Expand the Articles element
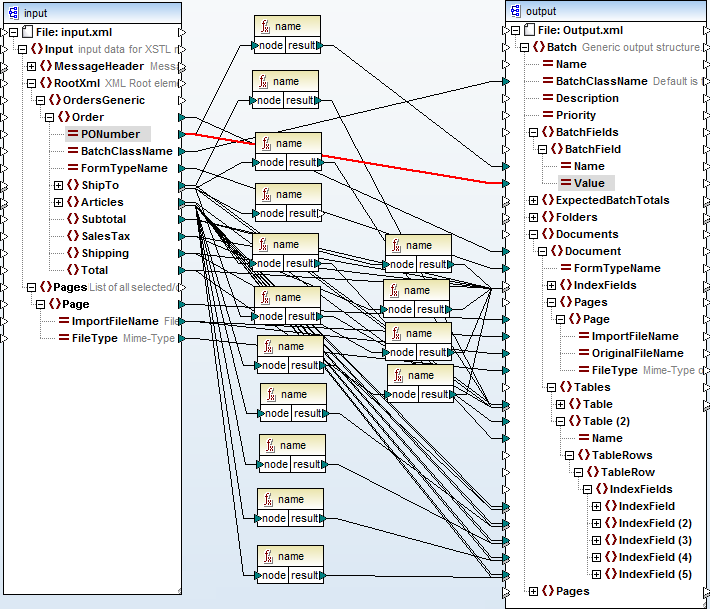The width and height of the screenshot is (710, 609). (x=59, y=202)
